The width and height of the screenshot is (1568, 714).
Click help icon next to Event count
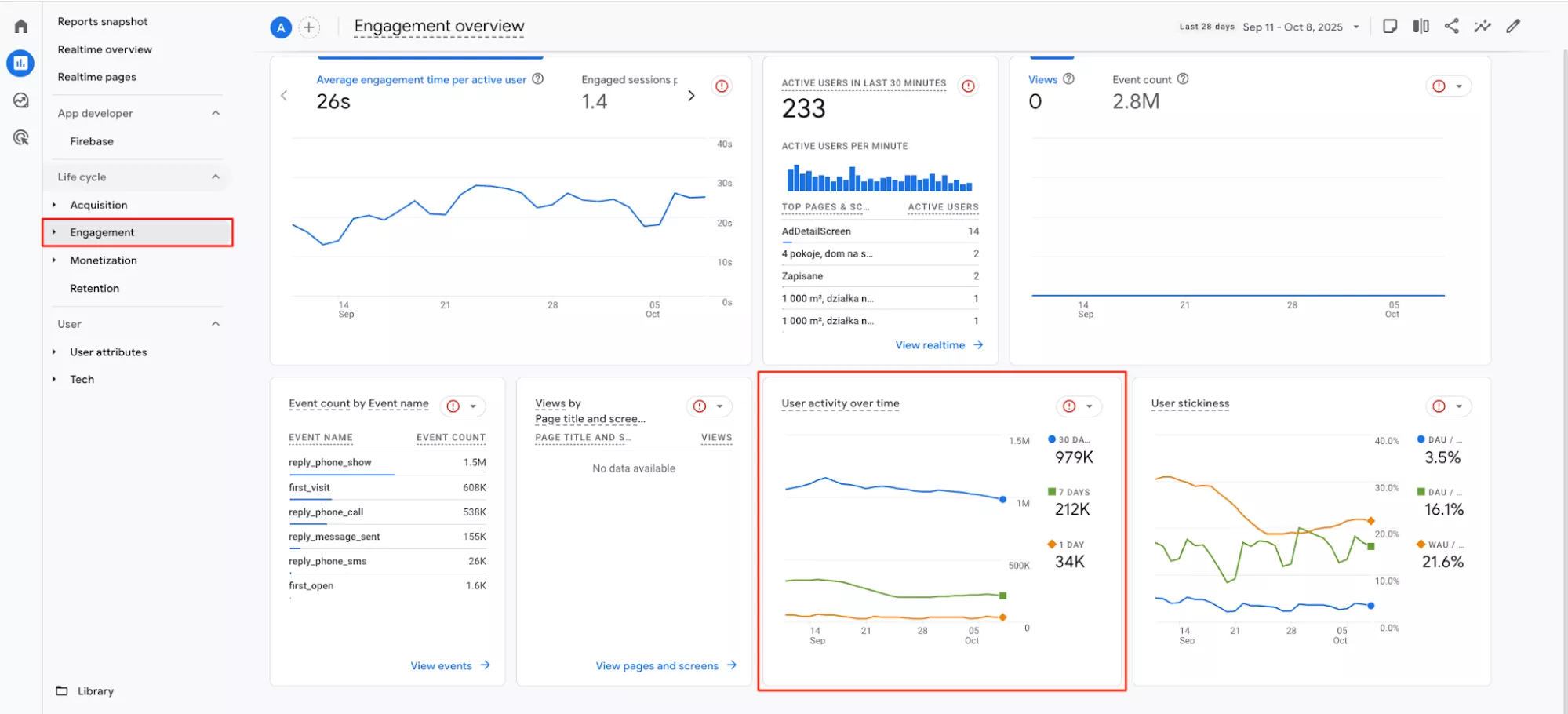point(1183,79)
